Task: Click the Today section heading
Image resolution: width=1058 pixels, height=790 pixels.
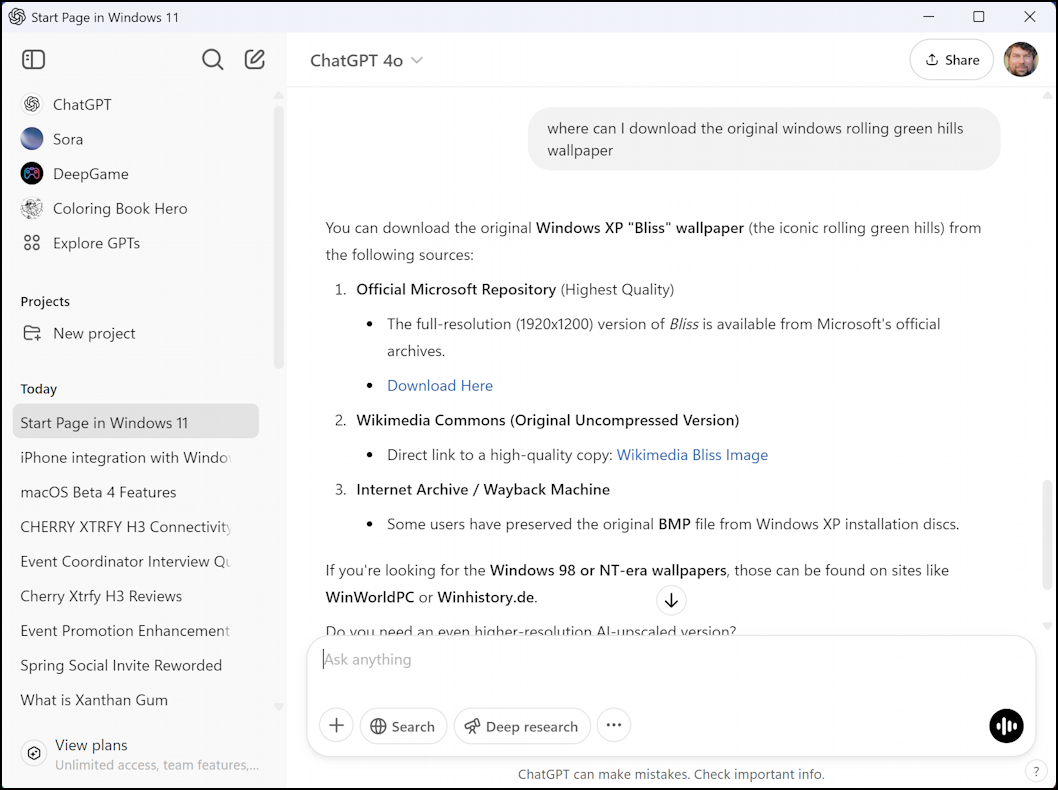Action: pos(38,389)
